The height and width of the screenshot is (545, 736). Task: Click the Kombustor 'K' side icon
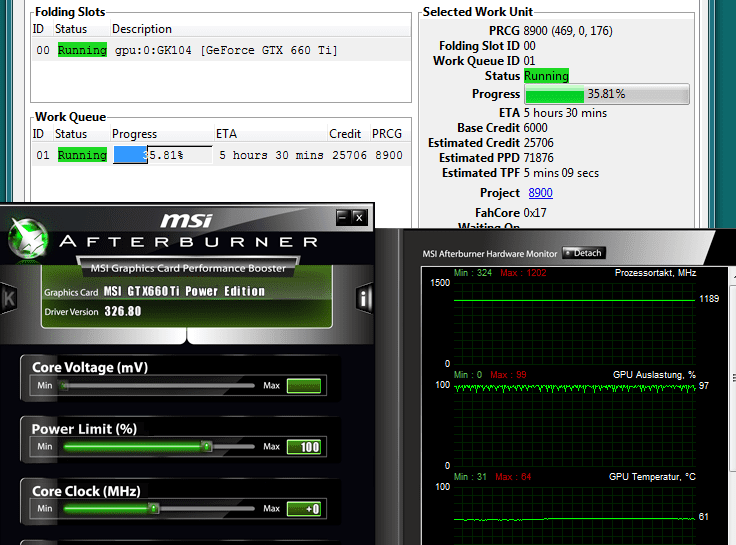coord(8,298)
